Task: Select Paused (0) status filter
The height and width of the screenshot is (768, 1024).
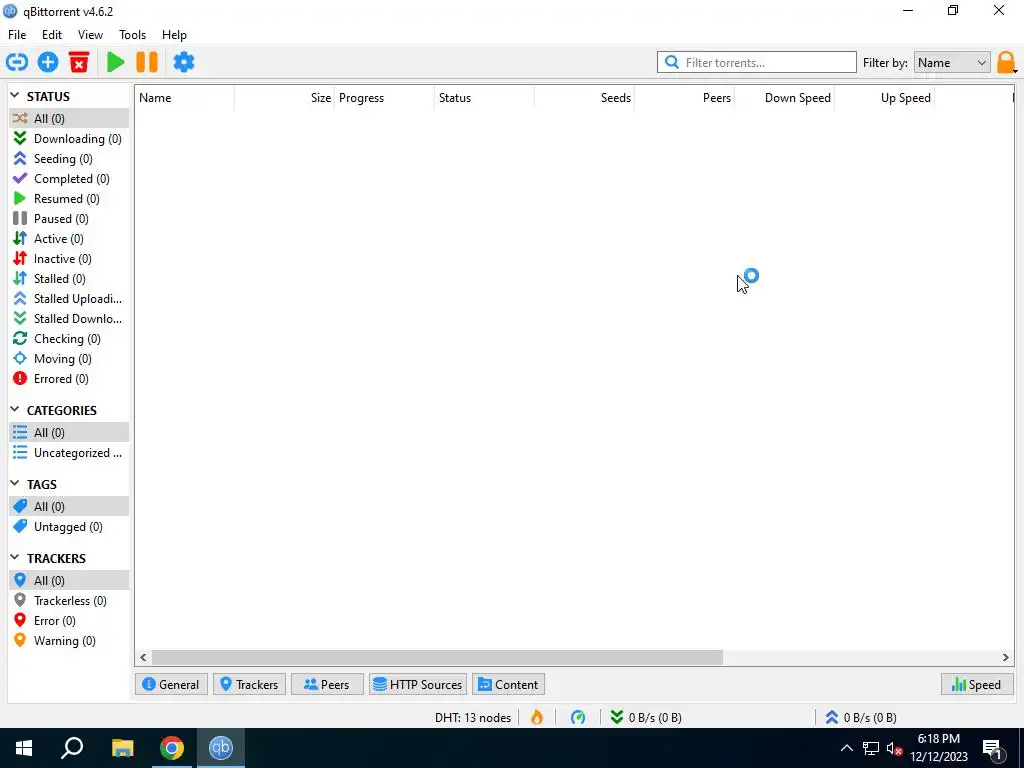Action: point(69,219)
